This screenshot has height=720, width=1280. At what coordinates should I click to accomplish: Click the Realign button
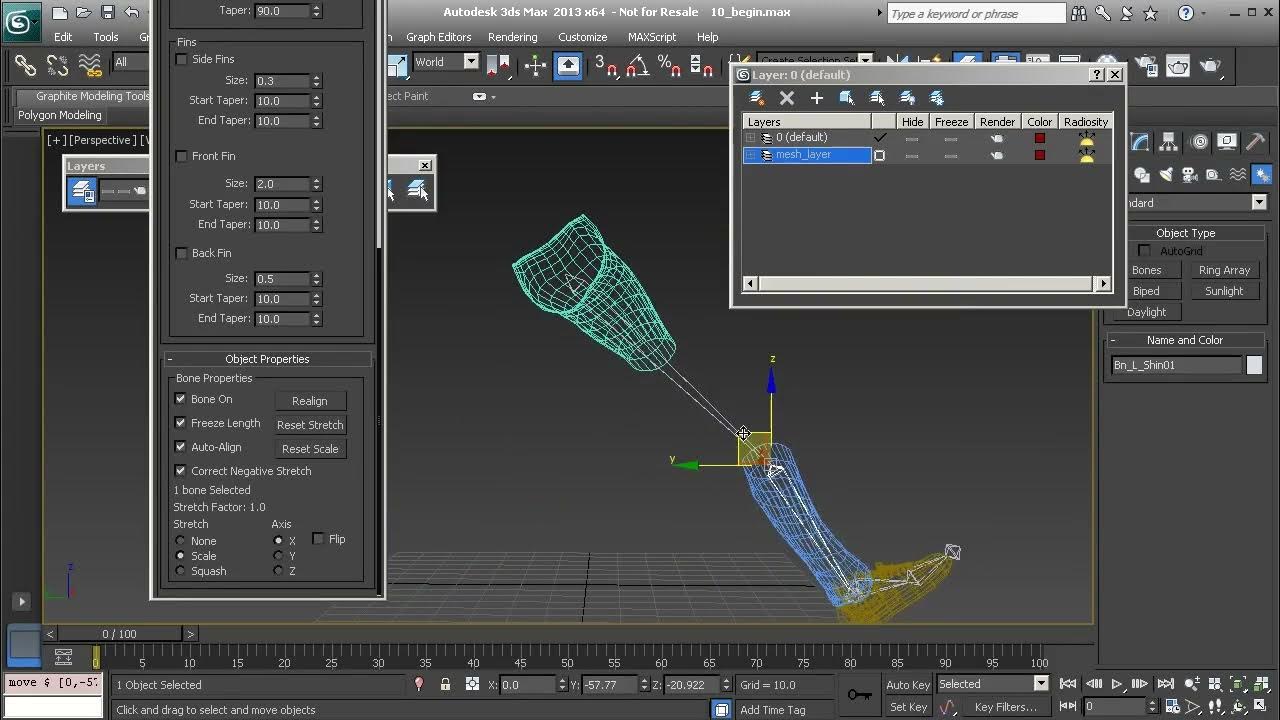pos(310,401)
